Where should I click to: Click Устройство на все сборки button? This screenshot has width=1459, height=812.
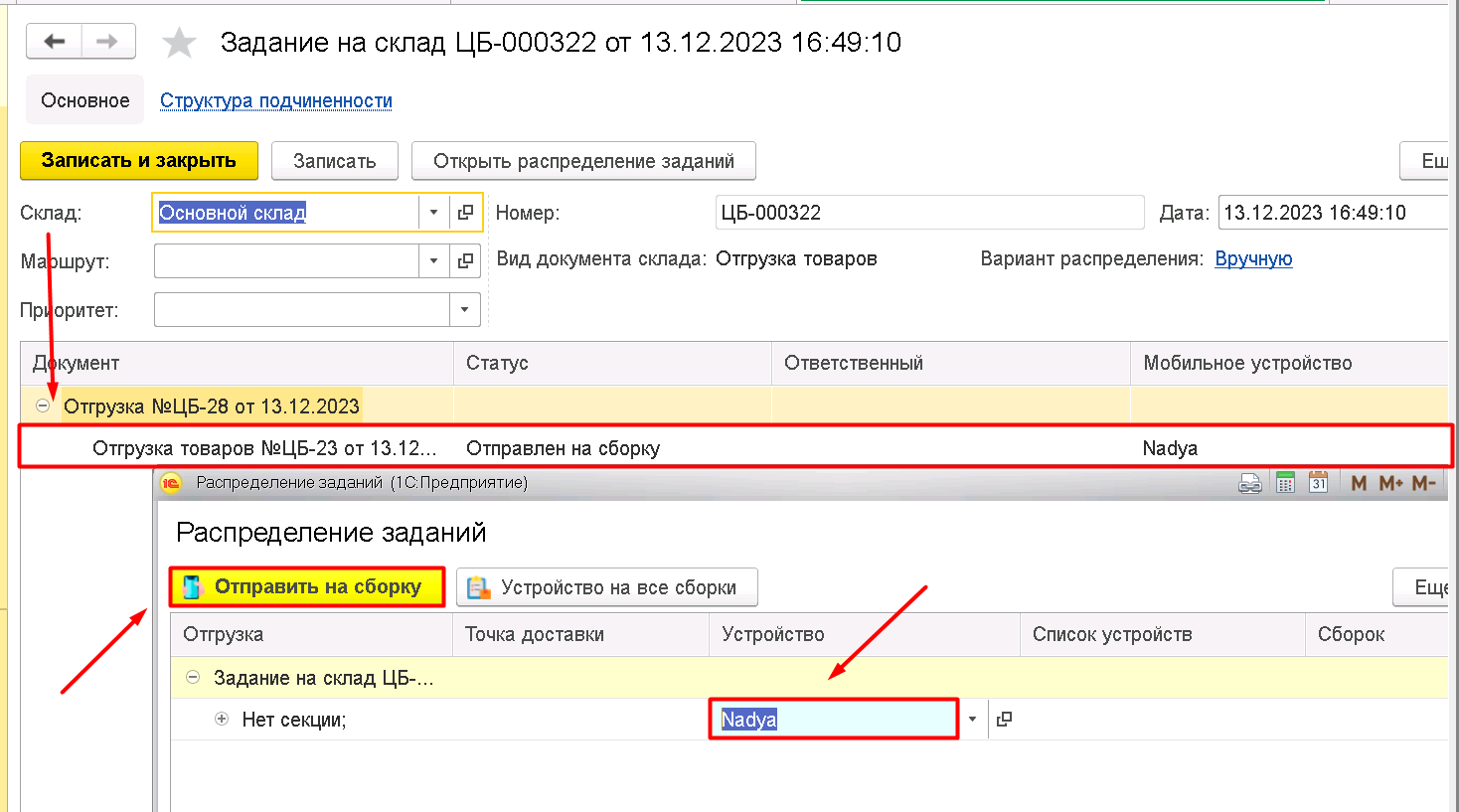pyautogui.click(x=607, y=587)
